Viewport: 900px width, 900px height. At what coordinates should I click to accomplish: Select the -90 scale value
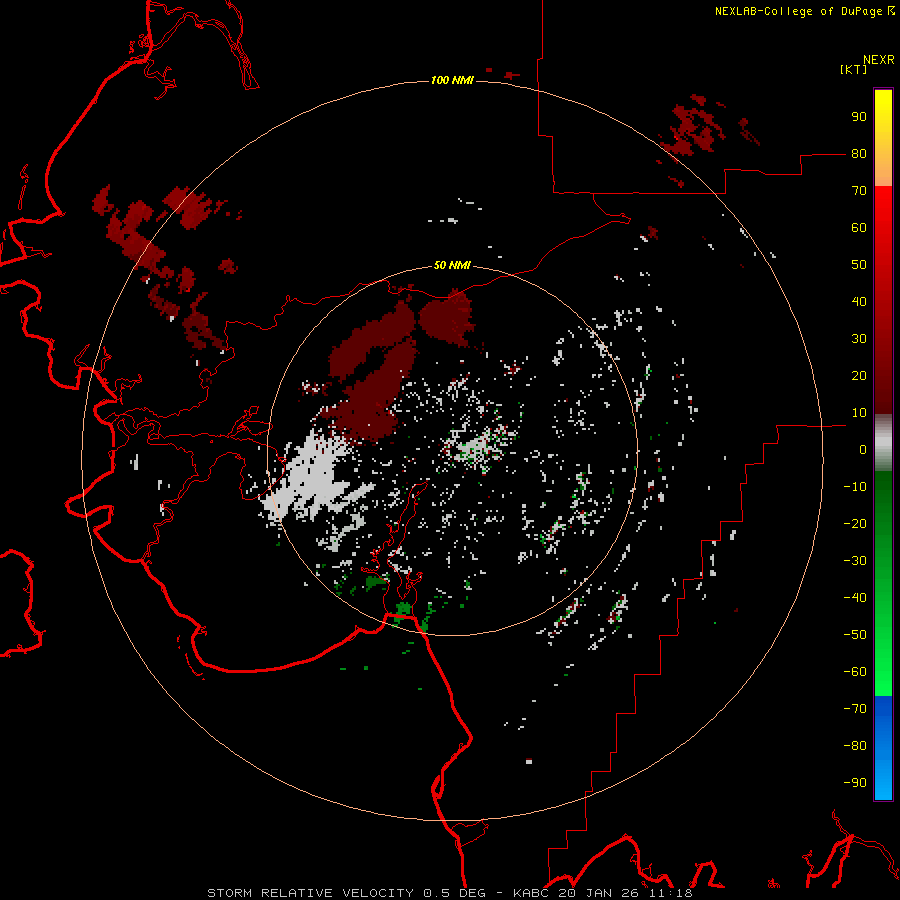(855, 783)
